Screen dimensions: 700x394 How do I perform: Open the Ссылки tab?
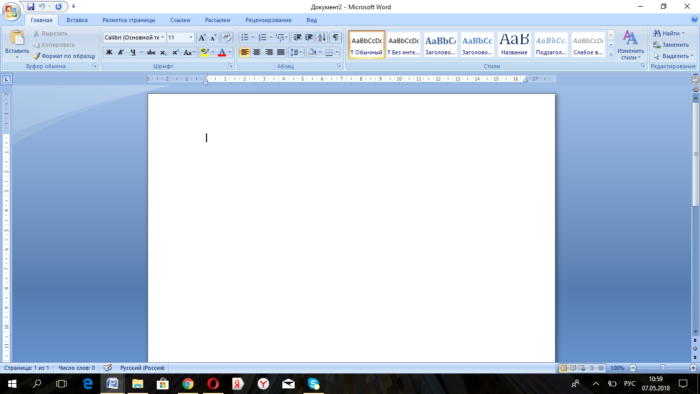click(x=180, y=20)
